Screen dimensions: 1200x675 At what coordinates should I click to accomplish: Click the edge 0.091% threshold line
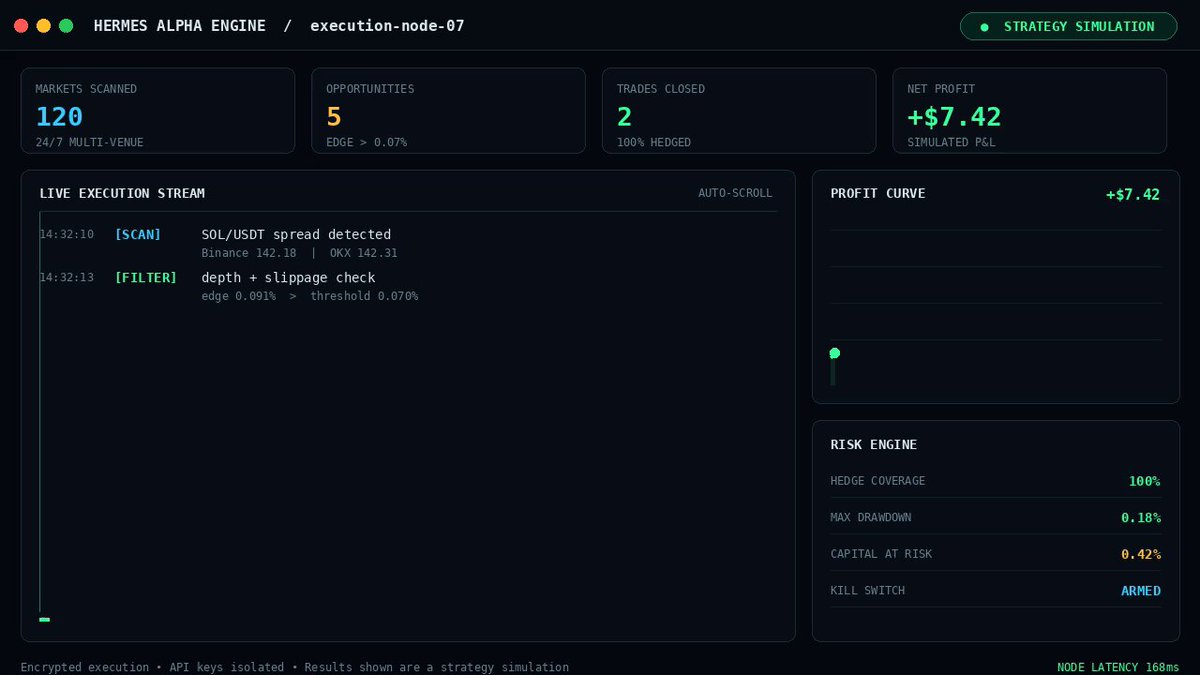[310, 296]
